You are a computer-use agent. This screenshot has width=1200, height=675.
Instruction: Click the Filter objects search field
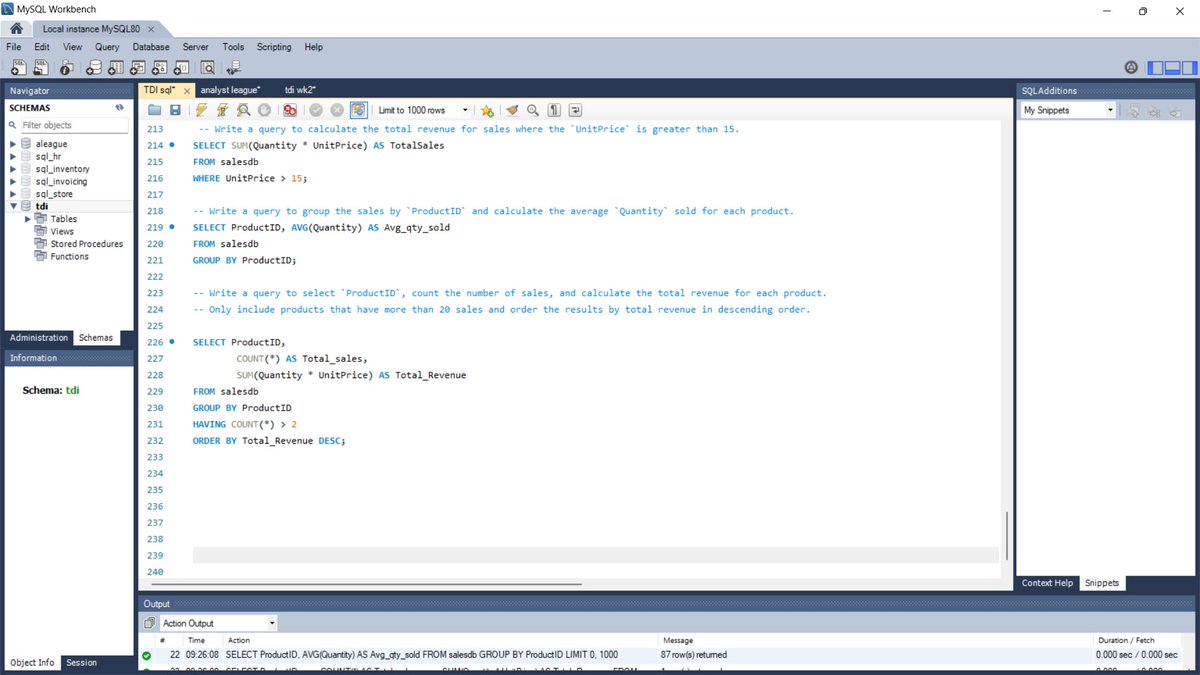[74, 125]
